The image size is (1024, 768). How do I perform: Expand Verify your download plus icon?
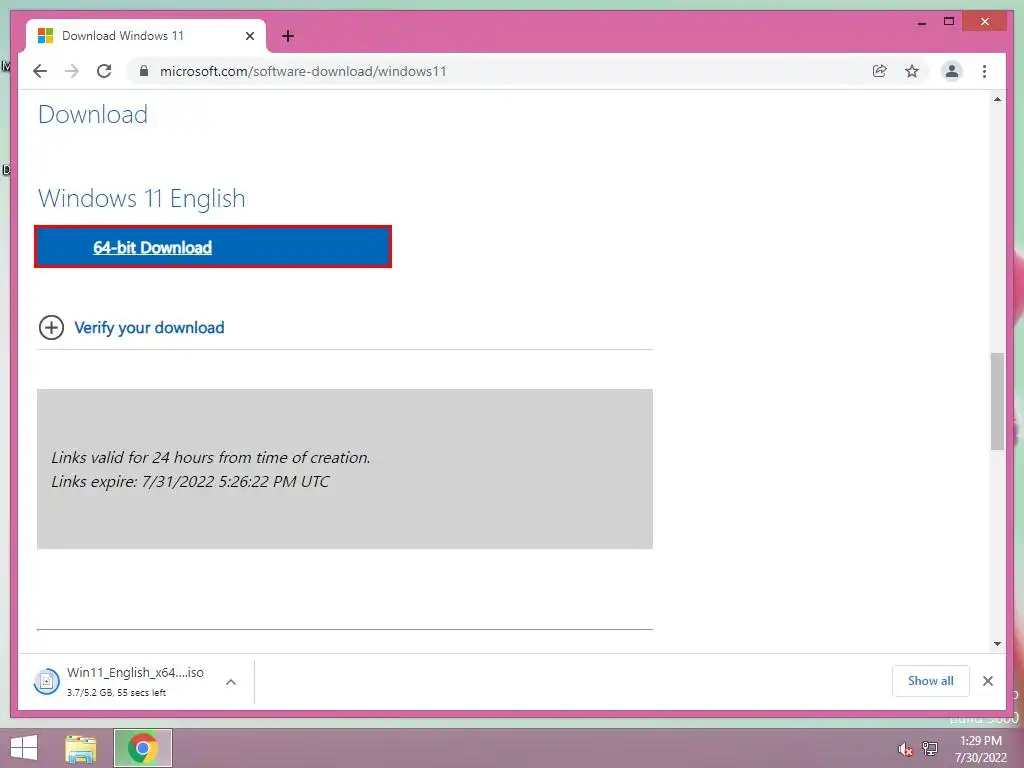coord(52,328)
